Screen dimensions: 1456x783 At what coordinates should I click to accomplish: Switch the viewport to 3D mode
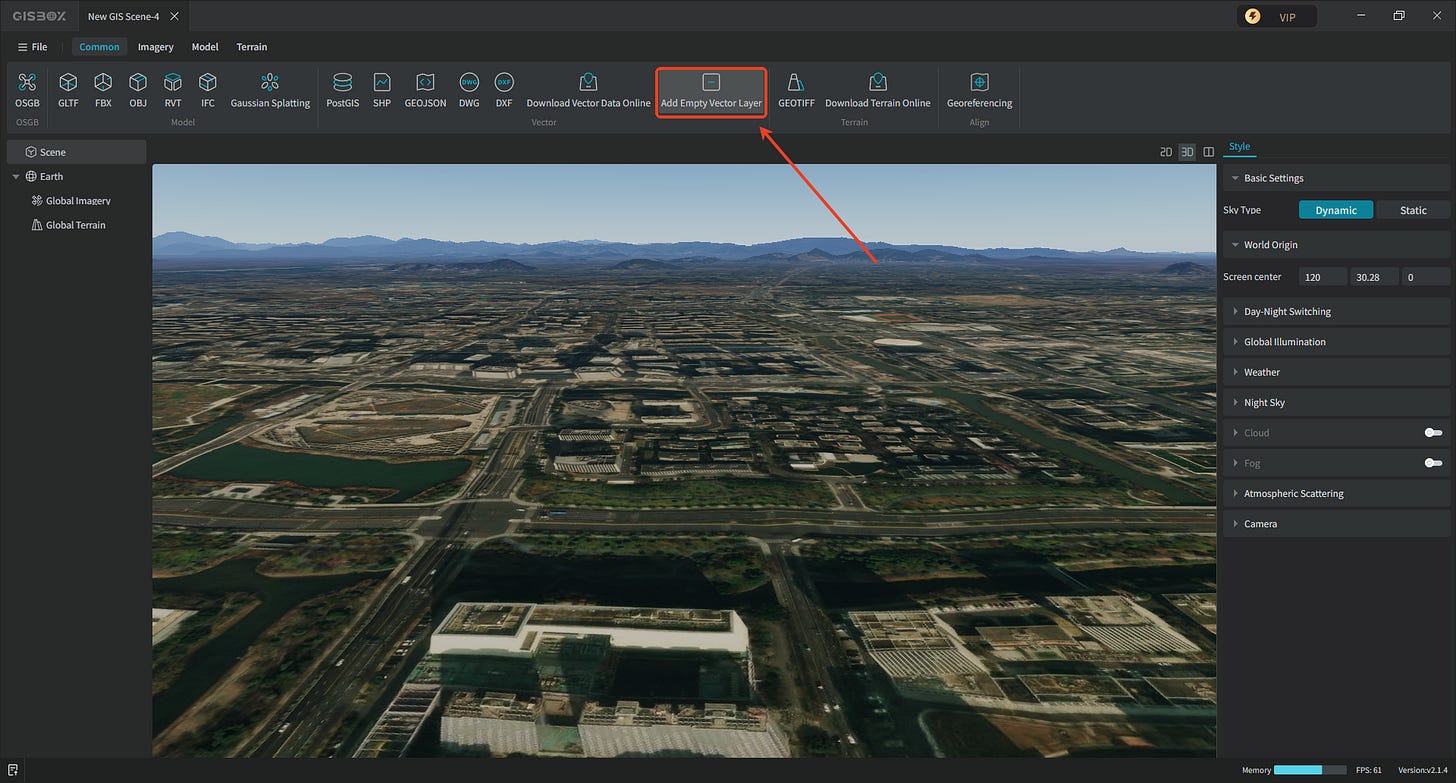[1187, 152]
